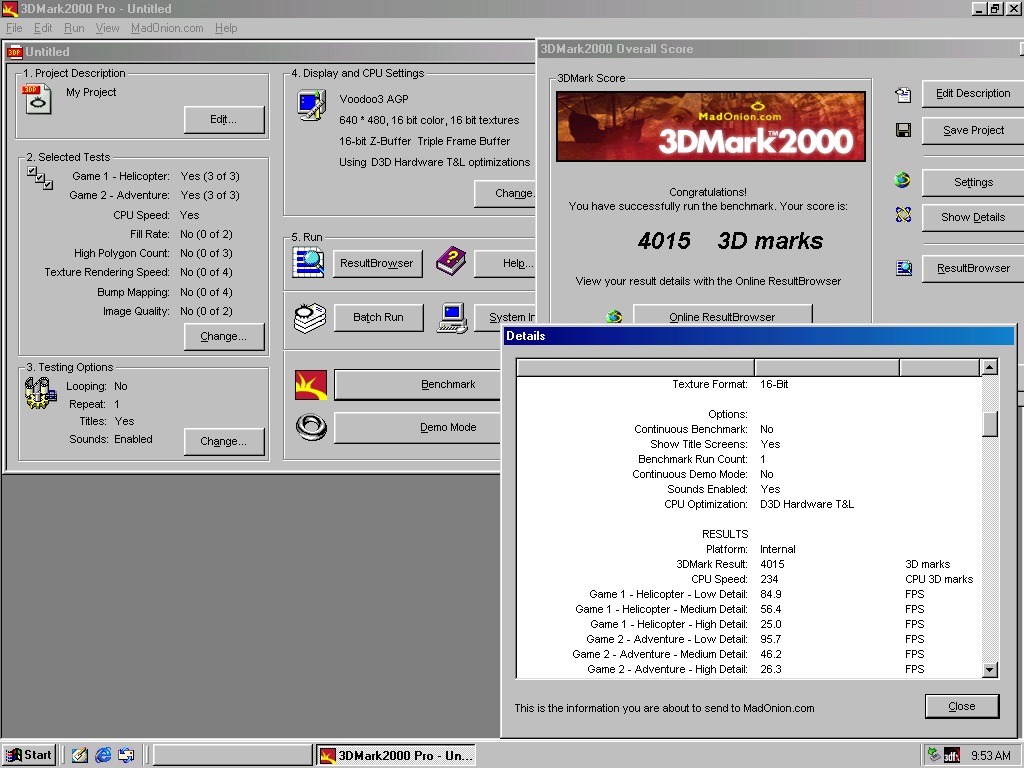Launch Demo Mode
This screenshot has height=768, width=1024.
pos(417,428)
